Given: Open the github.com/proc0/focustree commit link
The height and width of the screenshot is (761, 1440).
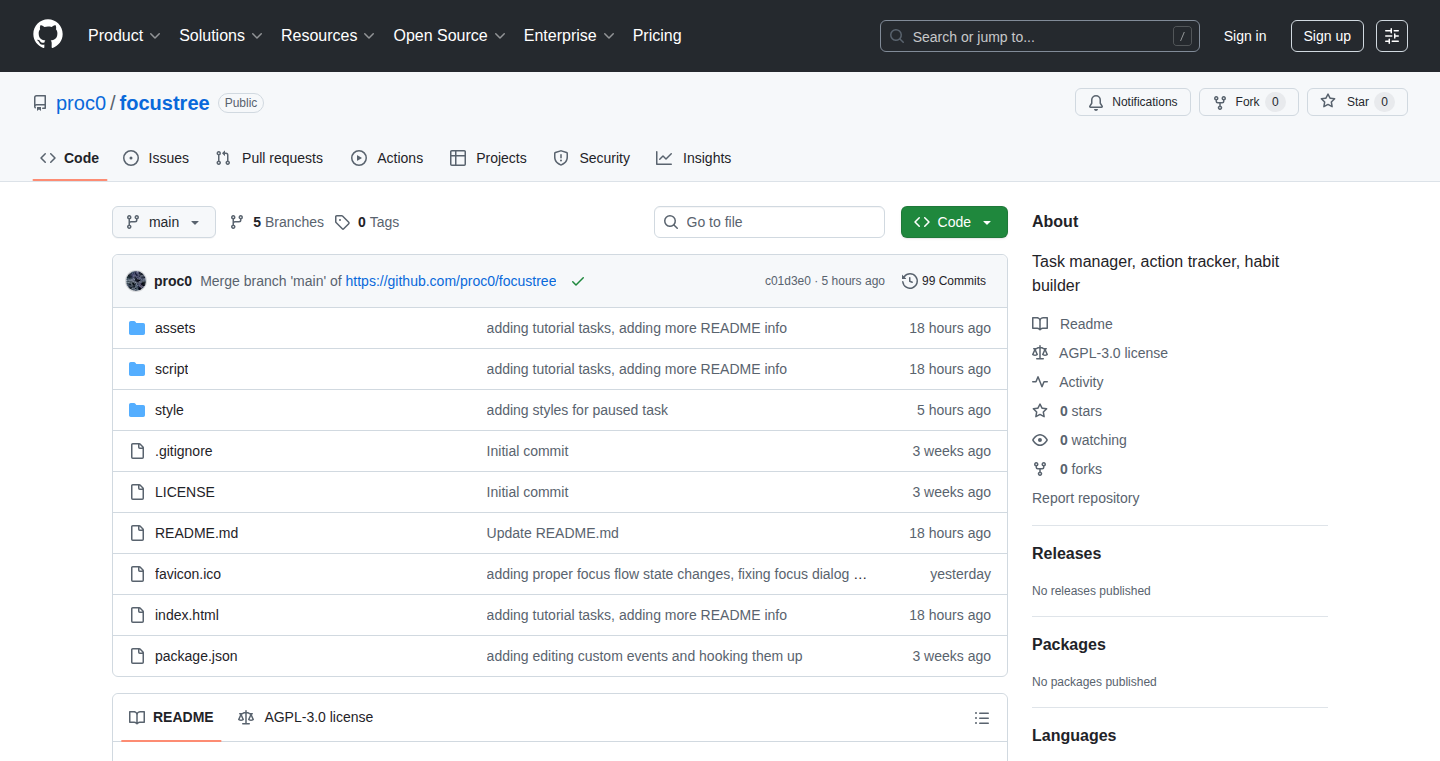Looking at the screenshot, I should (451, 281).
